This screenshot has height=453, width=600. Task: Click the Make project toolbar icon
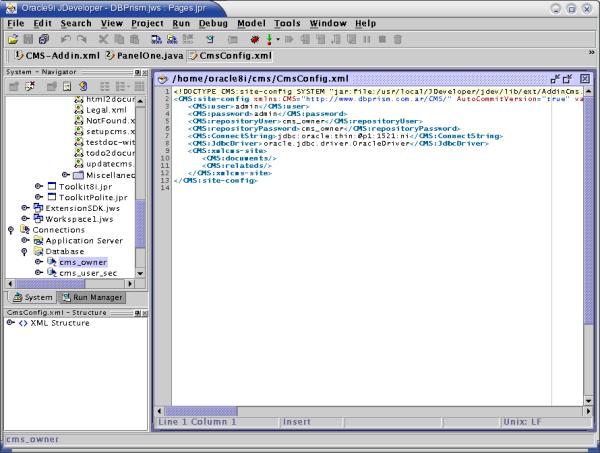click(x=156, y=39)
